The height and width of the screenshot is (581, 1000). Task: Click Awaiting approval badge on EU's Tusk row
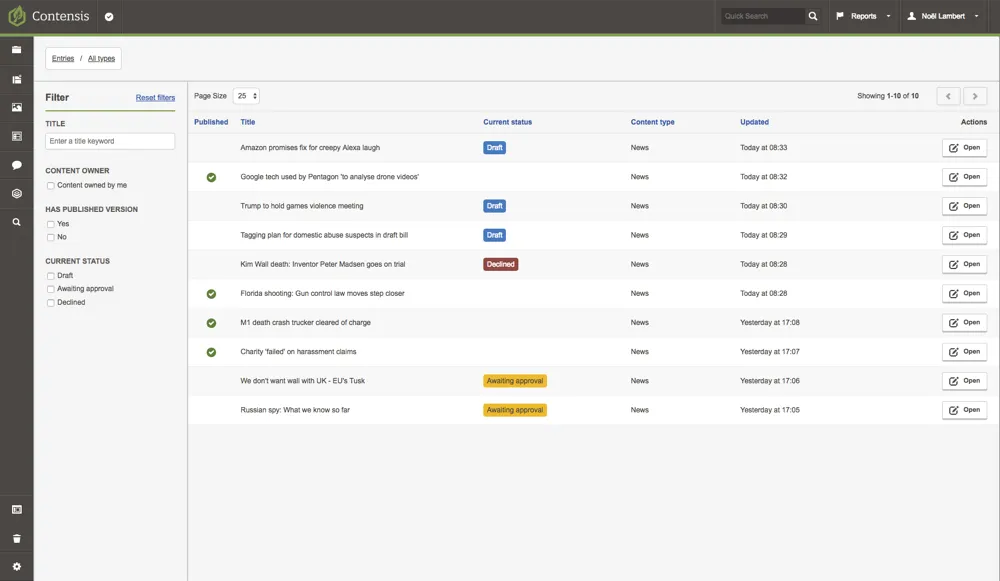click(515, 381)
